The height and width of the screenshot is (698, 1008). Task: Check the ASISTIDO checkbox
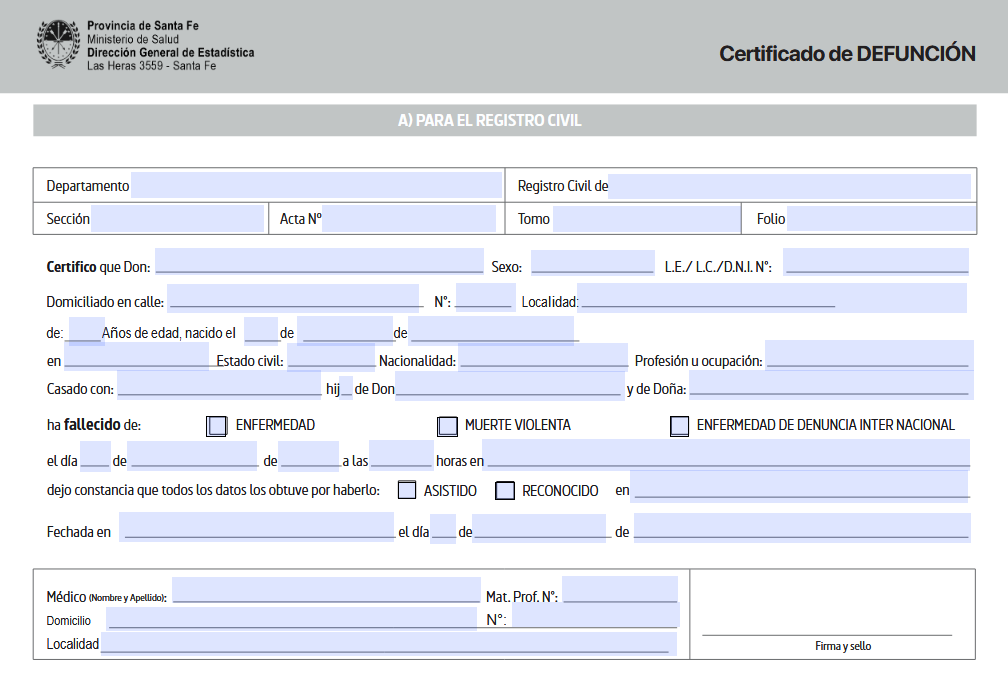(x=407, y=490)
